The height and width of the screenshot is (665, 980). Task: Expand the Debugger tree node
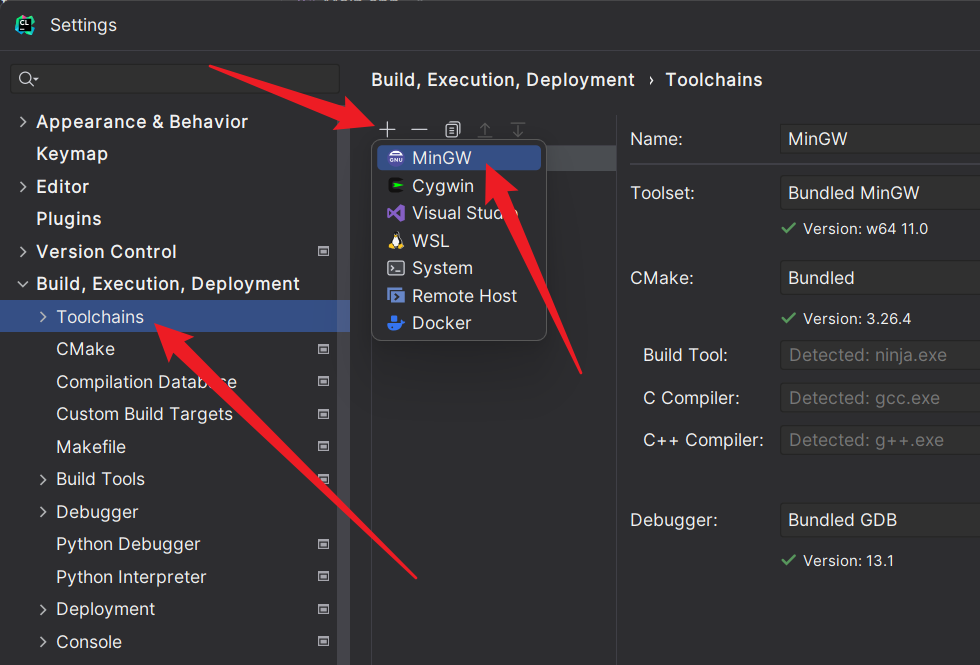pos(43,512)
